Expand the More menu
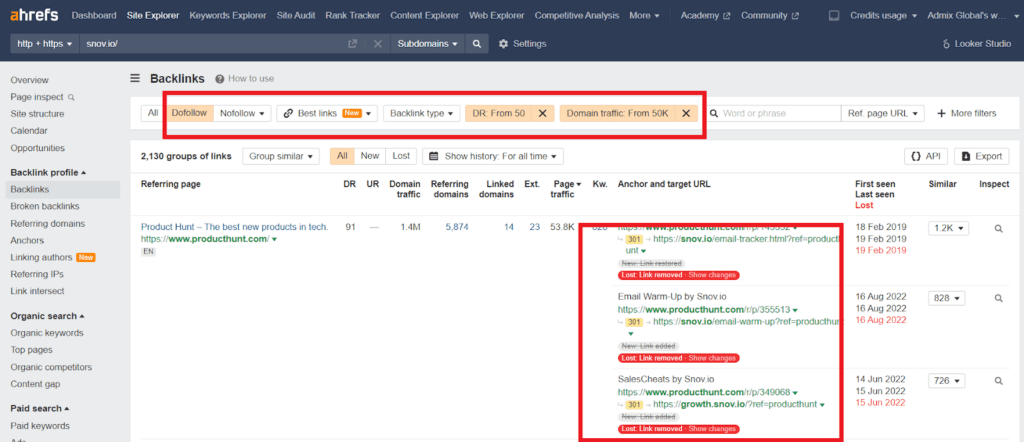This screenshot has width=1024, height=442. click(644, 15)
